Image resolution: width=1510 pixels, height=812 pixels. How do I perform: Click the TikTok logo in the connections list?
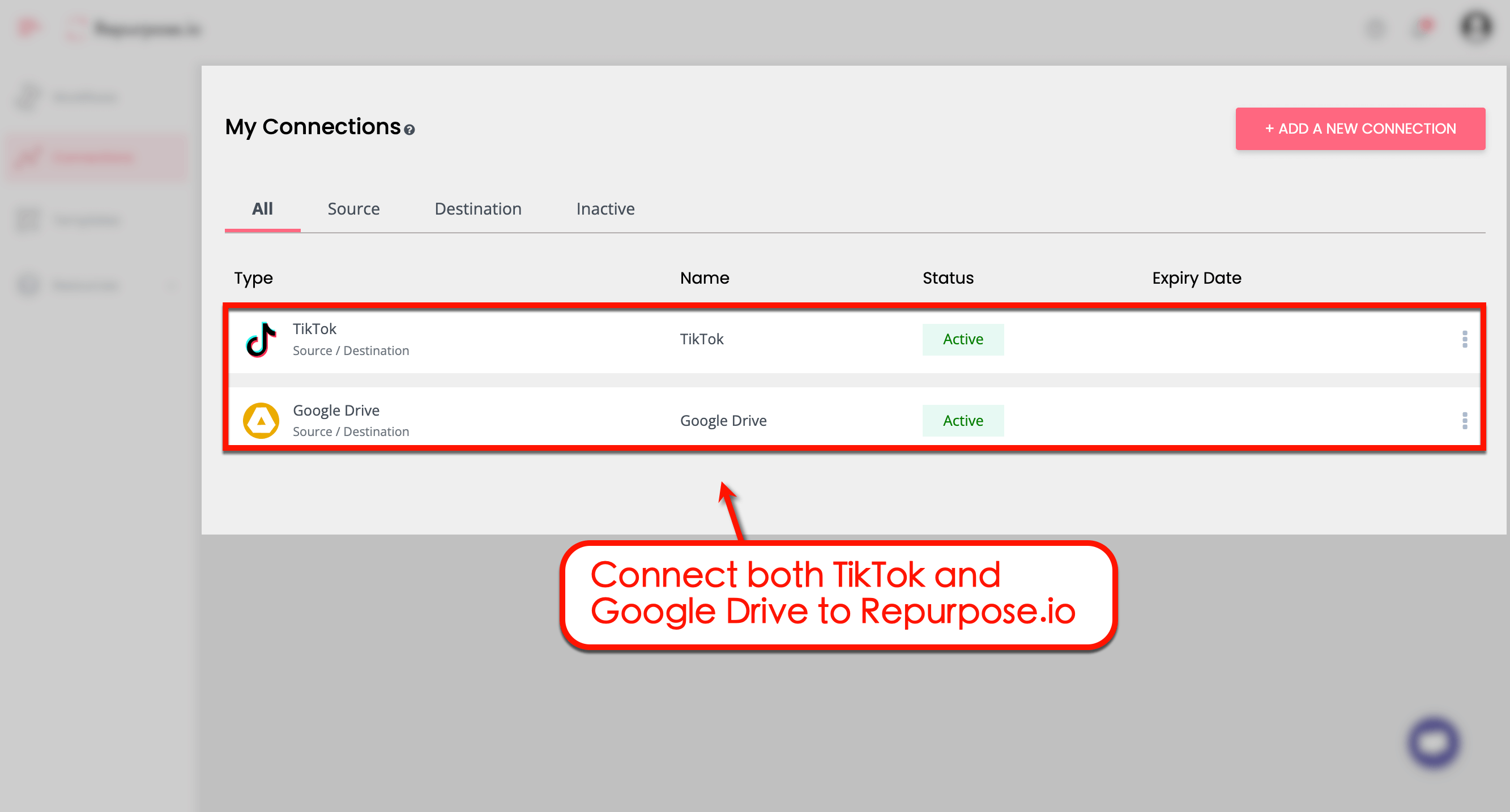coord(261,339)
